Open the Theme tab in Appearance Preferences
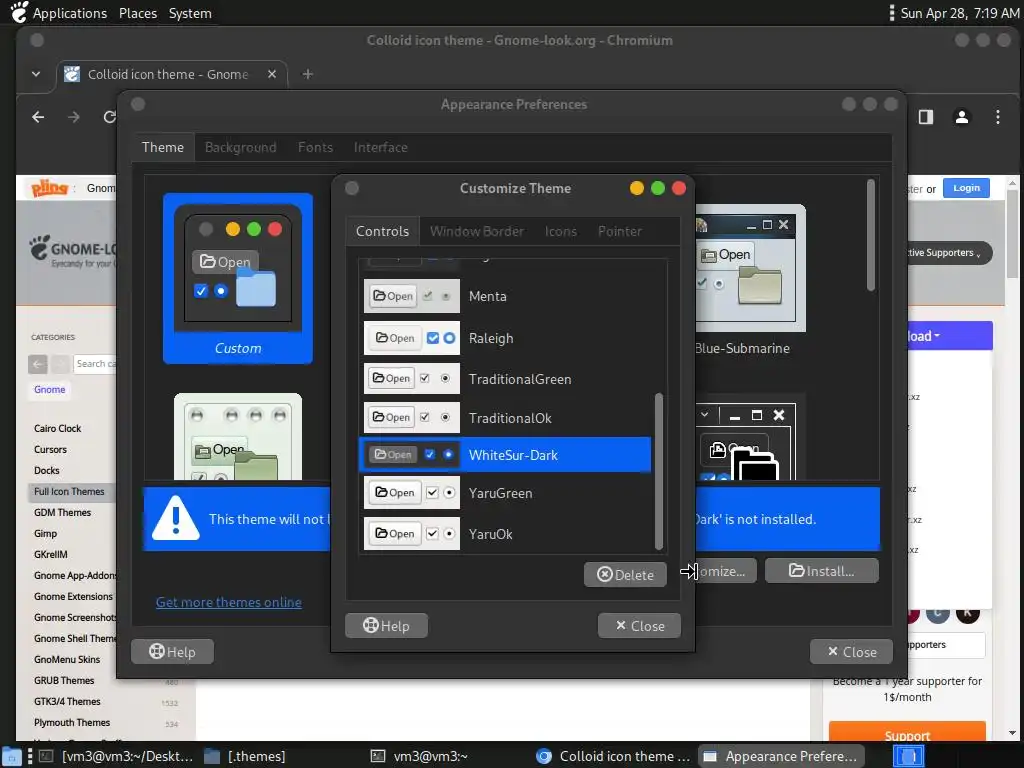Viewport: 1024px width, 768px height. click(163, 147)
